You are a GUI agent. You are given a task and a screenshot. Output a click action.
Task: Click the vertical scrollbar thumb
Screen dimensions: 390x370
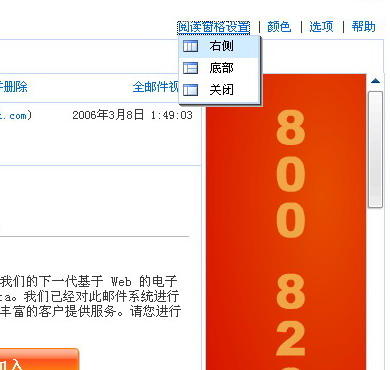375,150
